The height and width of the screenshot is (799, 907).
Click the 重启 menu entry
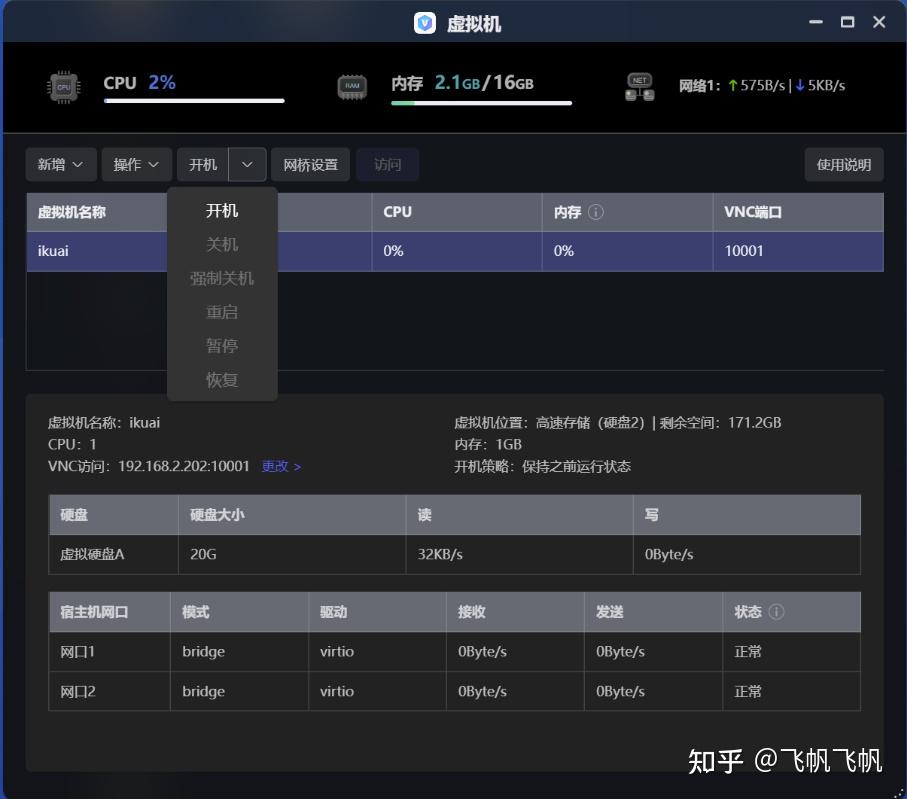(x=221, y=312)
